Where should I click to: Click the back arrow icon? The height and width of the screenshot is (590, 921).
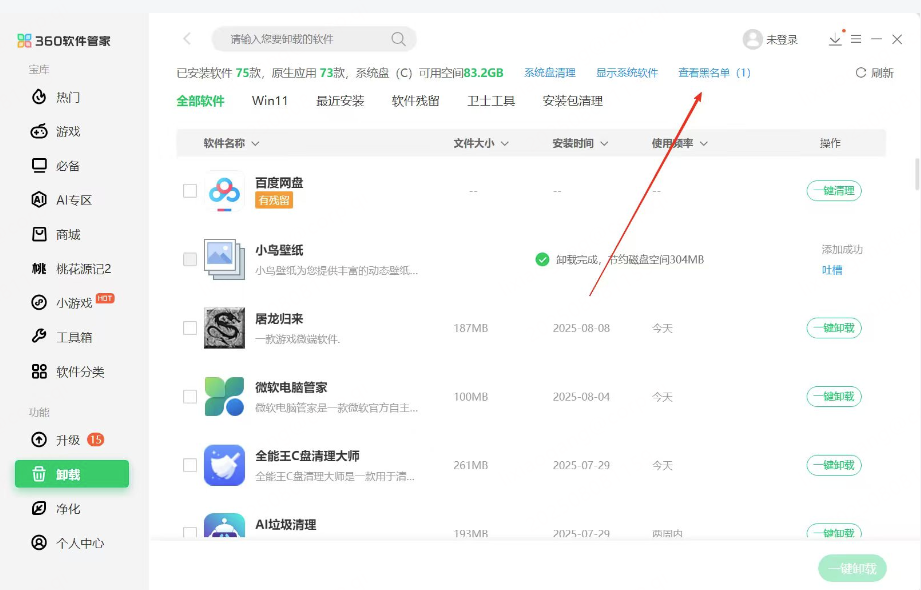click(x=187, y=39)
